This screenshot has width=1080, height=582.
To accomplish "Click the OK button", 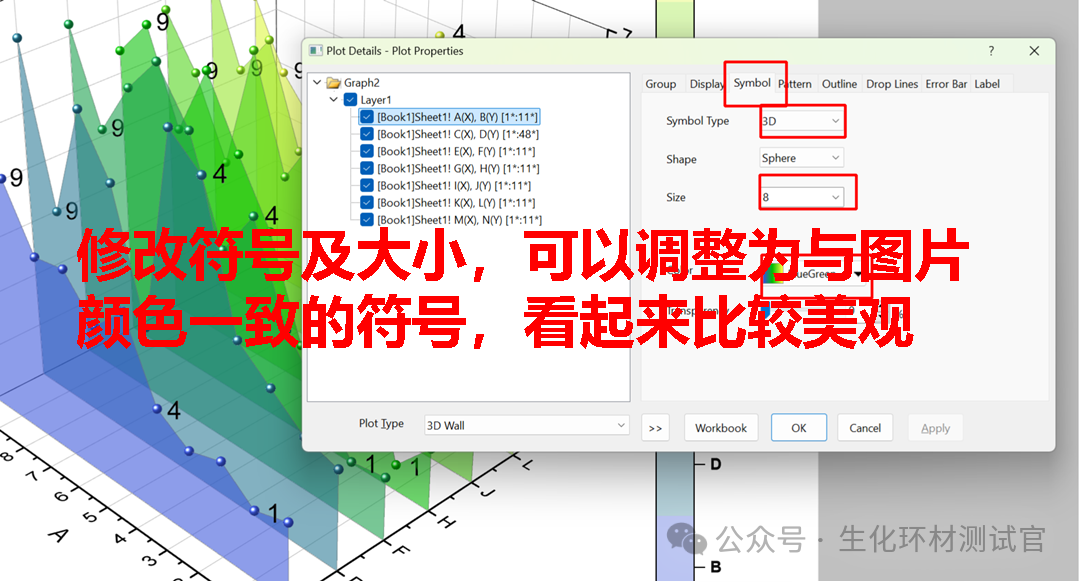I will [798, 428].
